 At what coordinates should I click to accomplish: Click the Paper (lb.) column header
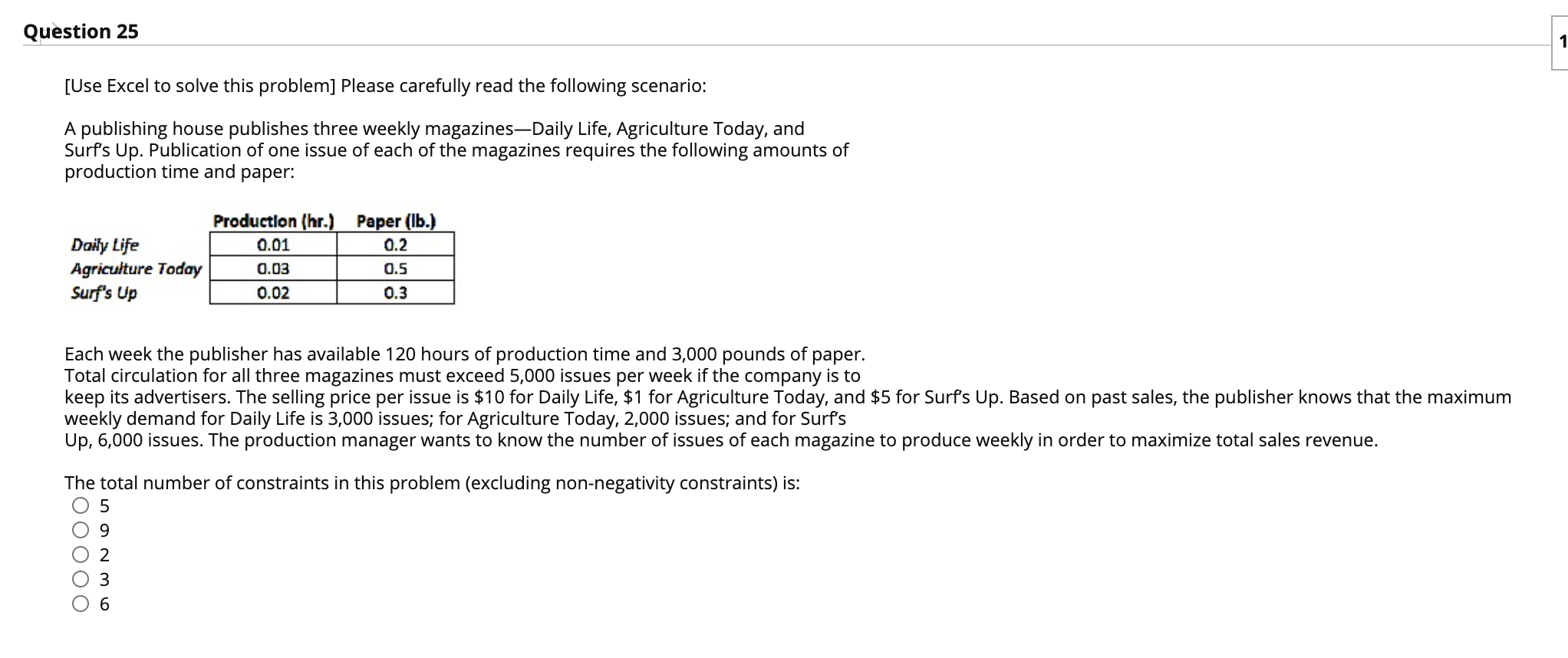click(x=396, y=222)
